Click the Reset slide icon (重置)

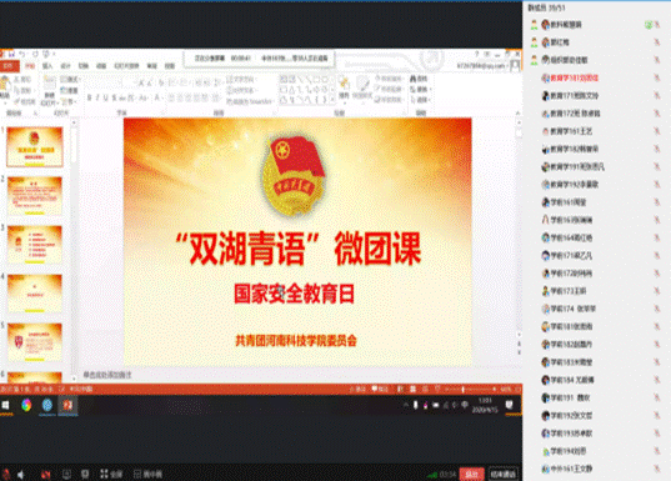[x=64, y=90]
